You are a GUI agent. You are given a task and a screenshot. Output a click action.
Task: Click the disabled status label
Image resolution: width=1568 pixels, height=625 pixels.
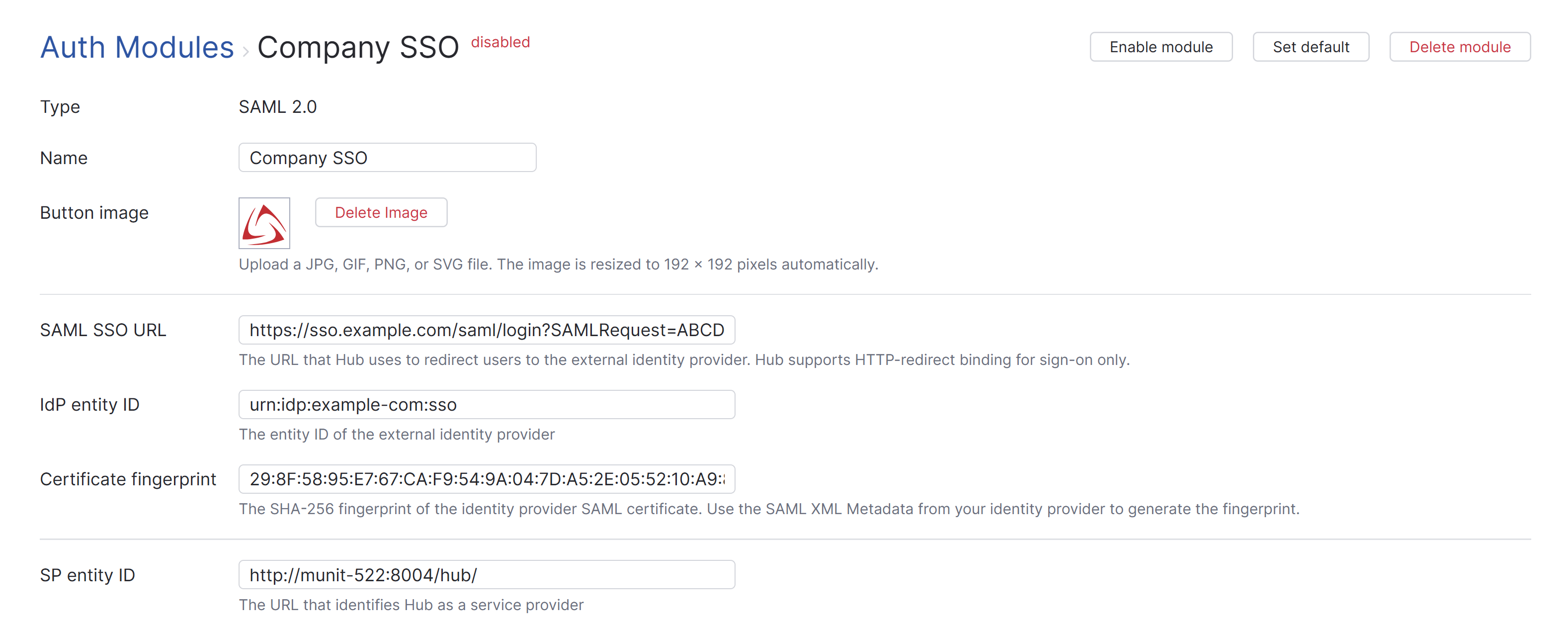point(500,42)
